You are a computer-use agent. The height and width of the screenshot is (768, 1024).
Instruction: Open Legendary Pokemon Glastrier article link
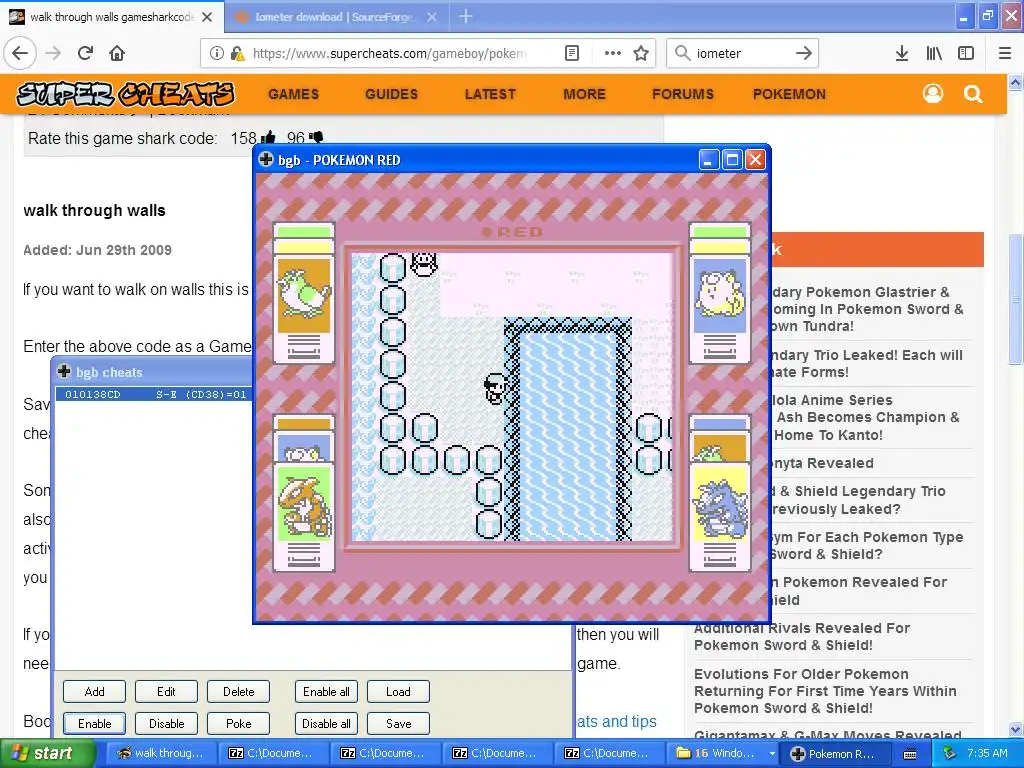(x=869, y=309)
